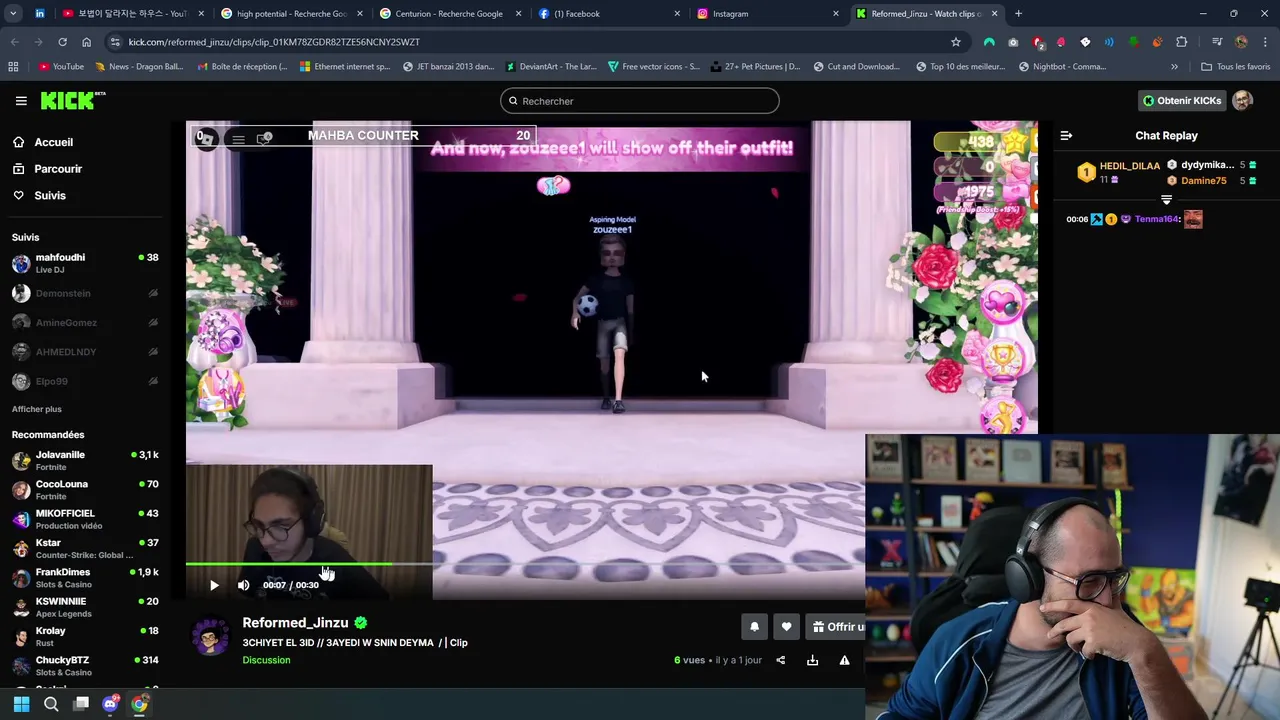Open the Windows Start menu

click(x=21, y=704)
